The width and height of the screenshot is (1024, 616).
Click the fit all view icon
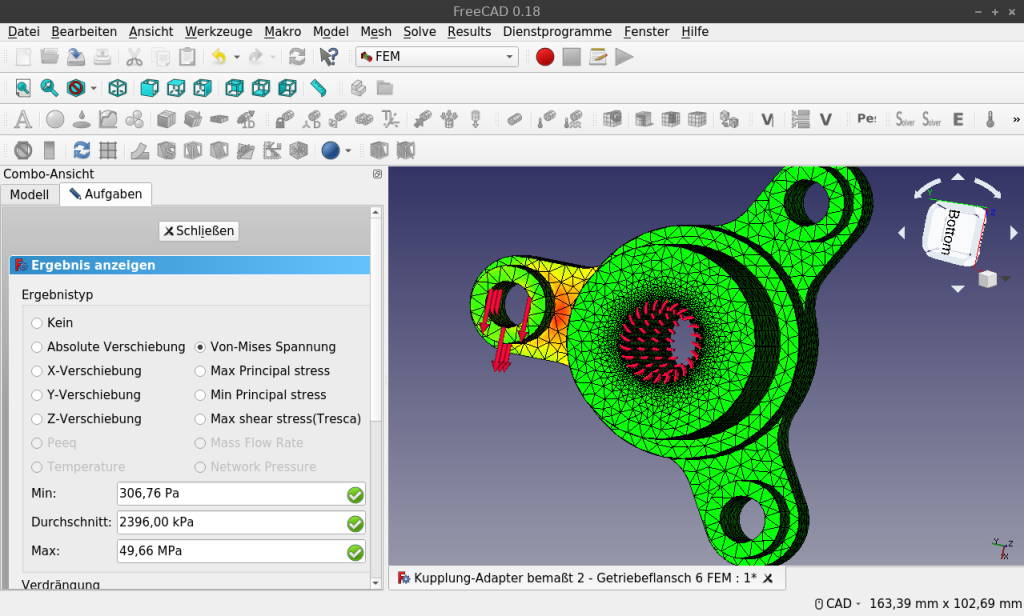coord(23,88)
